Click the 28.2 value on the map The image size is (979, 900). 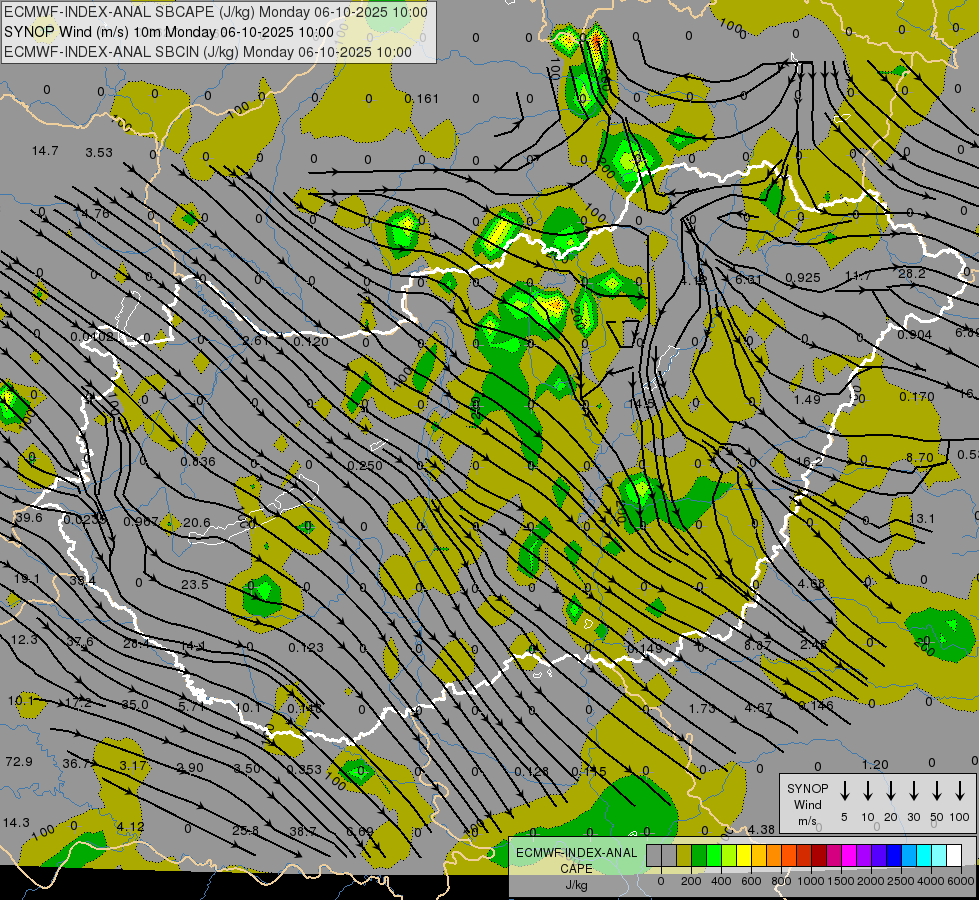(x=912, y=274)
